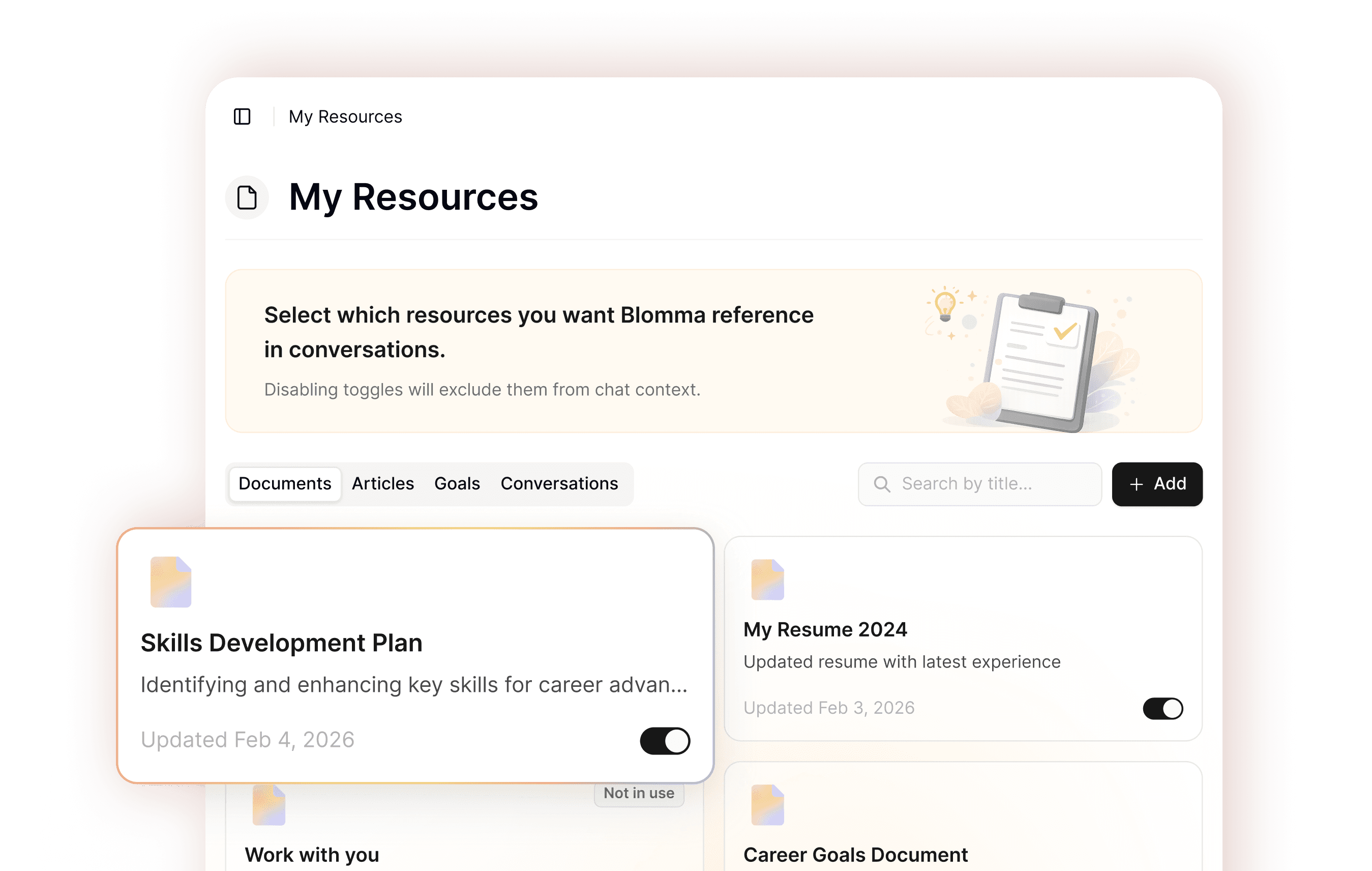The height and width of the screenshot is (871, 1372).
Task: Switch to the Documents tab
Action: tap(284, 484)
